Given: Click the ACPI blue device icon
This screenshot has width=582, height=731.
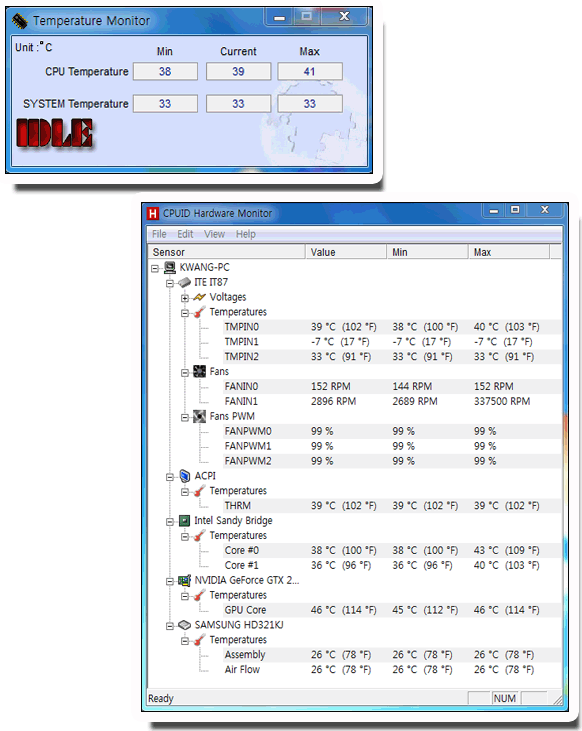Looking at the screenshot, I should 185,476.
